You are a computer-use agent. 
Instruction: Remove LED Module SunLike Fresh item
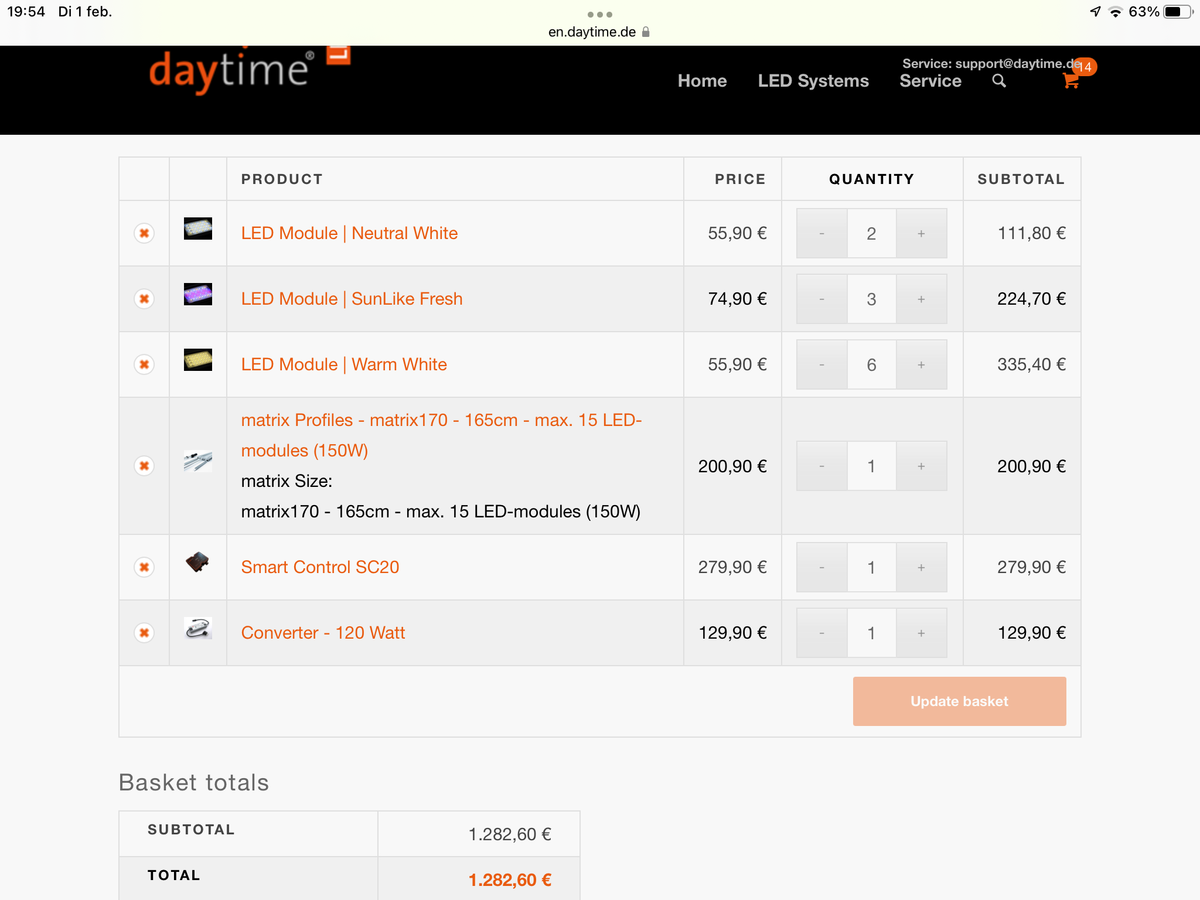(x=144, y=299)
